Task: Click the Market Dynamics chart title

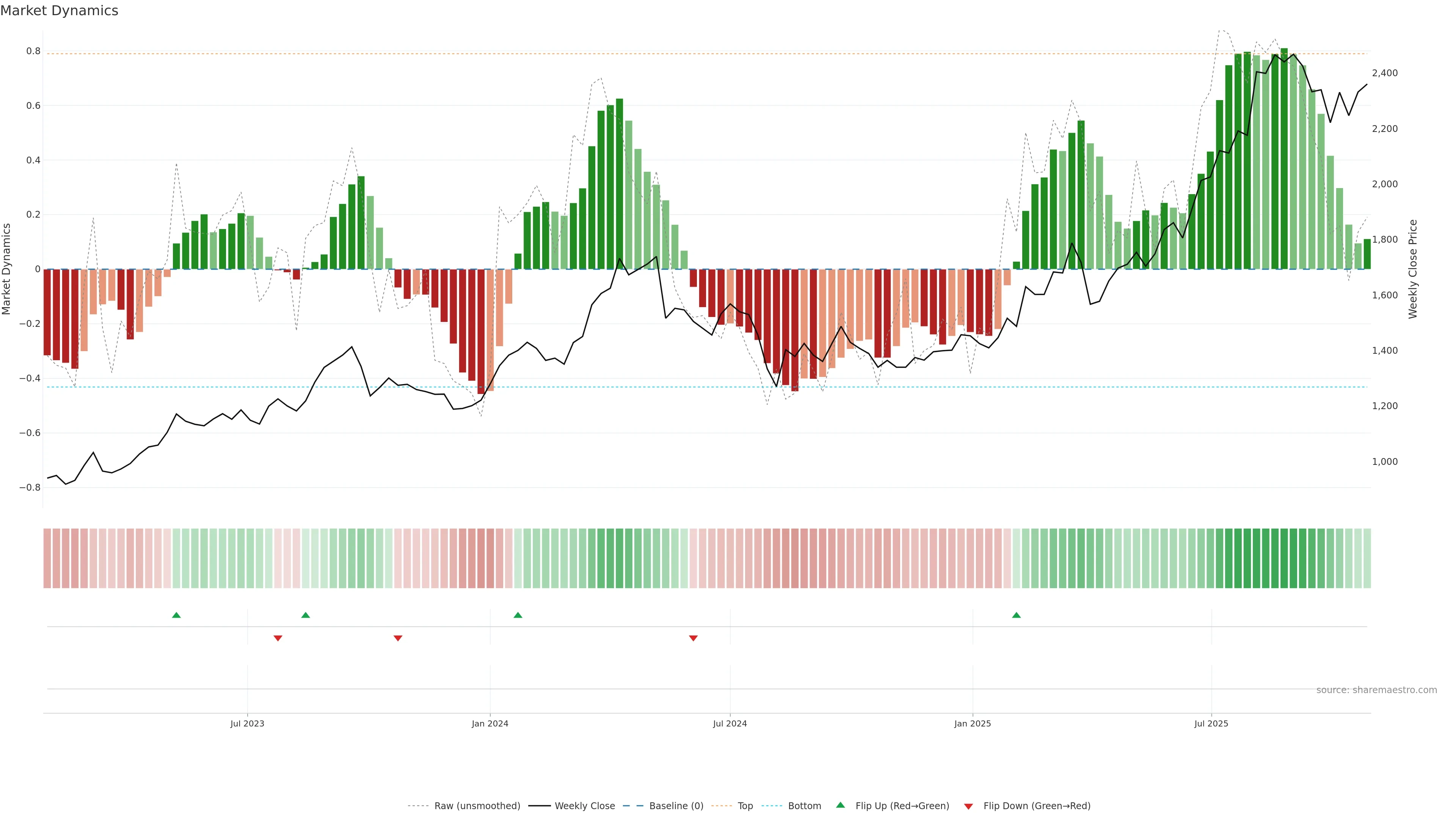Action: point(60,11)
